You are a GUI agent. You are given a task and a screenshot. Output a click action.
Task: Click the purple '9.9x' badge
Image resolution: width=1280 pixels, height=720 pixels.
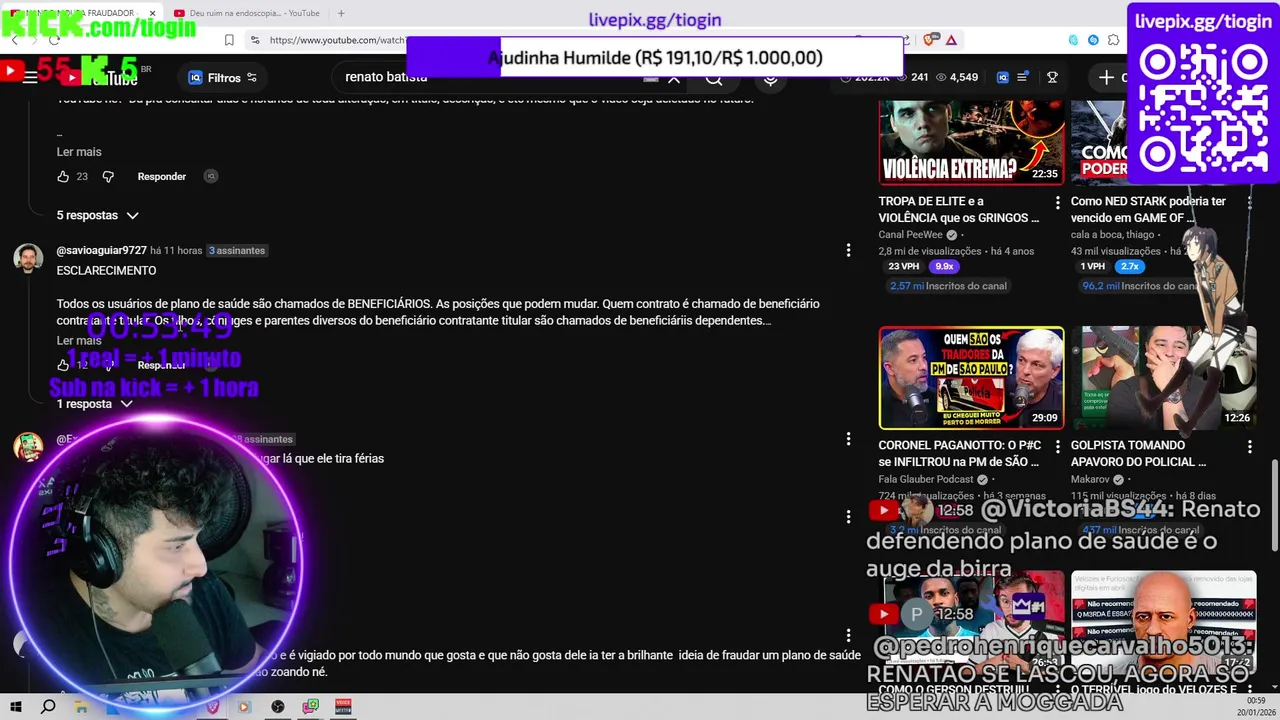(944, 266)
